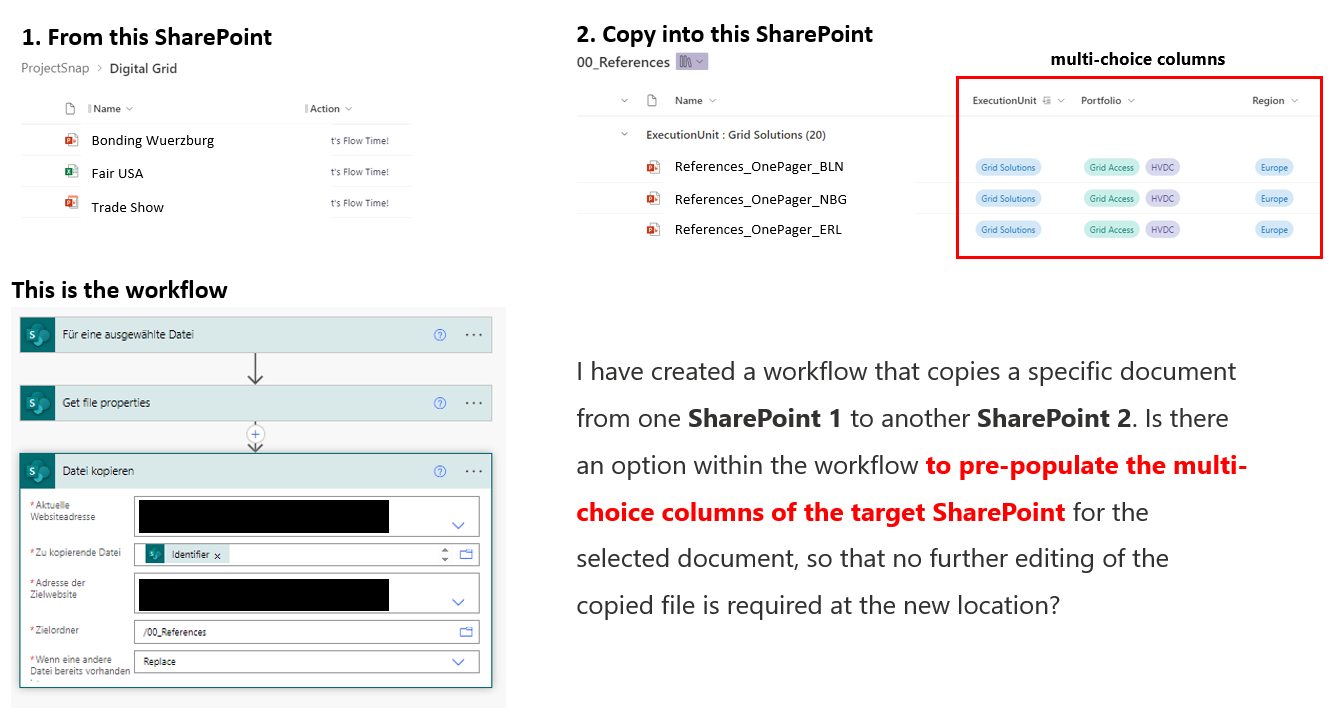The height and width of the screenshot is (714, 1344).
Task: Click the stepper arrows in 'Zu kopierende Datei'
Action: coord(445,554)
